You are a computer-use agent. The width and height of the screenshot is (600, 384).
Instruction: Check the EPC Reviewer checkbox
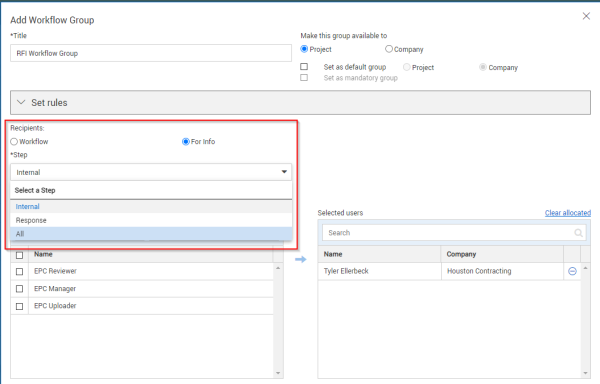coord(20,272)
